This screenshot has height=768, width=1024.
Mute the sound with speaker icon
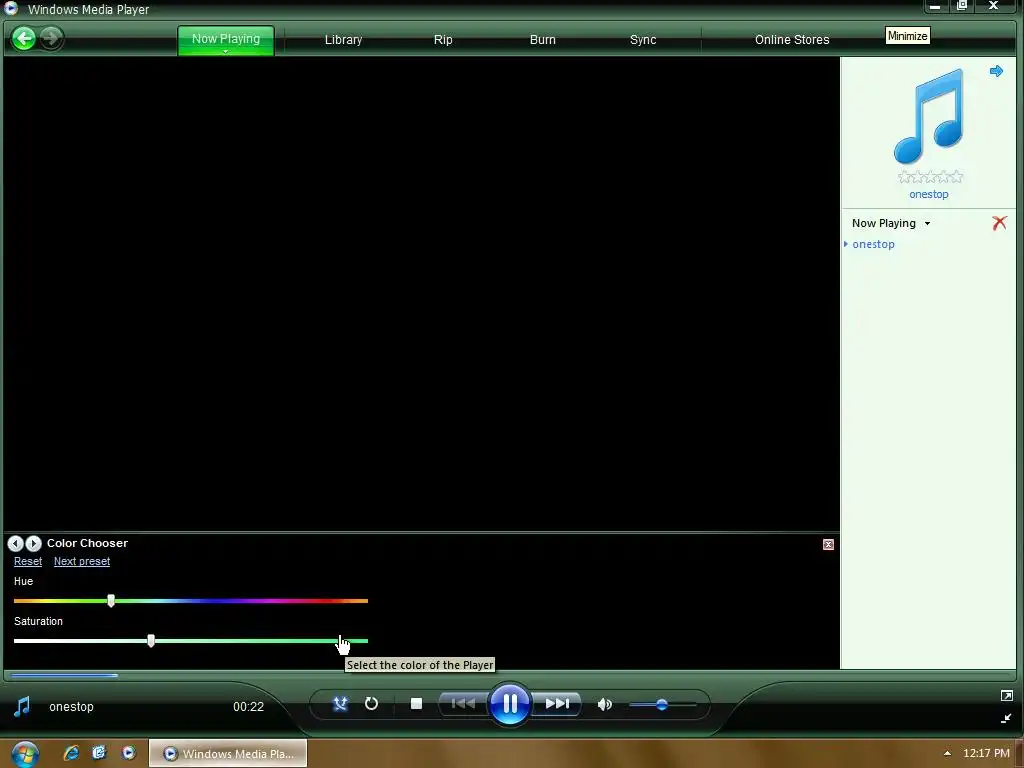pyautogui.click(x=605, y=705)
